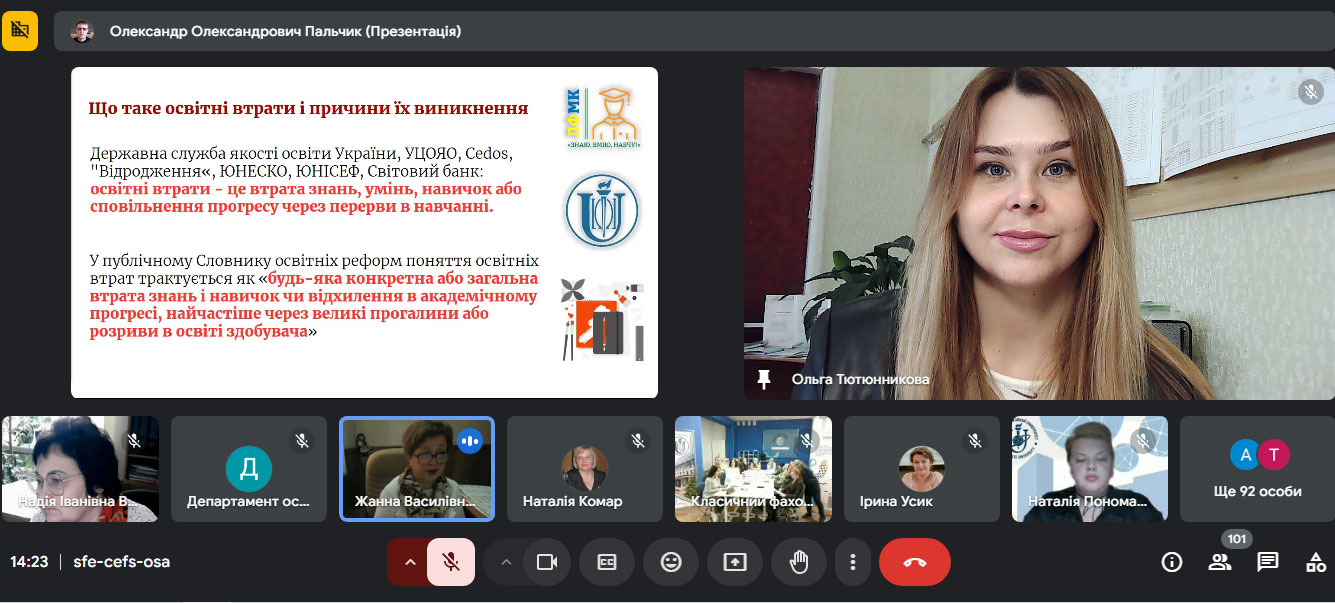Show the participants list of 101 people
The image size is (1335, 603).
[x=1220, y=562]
